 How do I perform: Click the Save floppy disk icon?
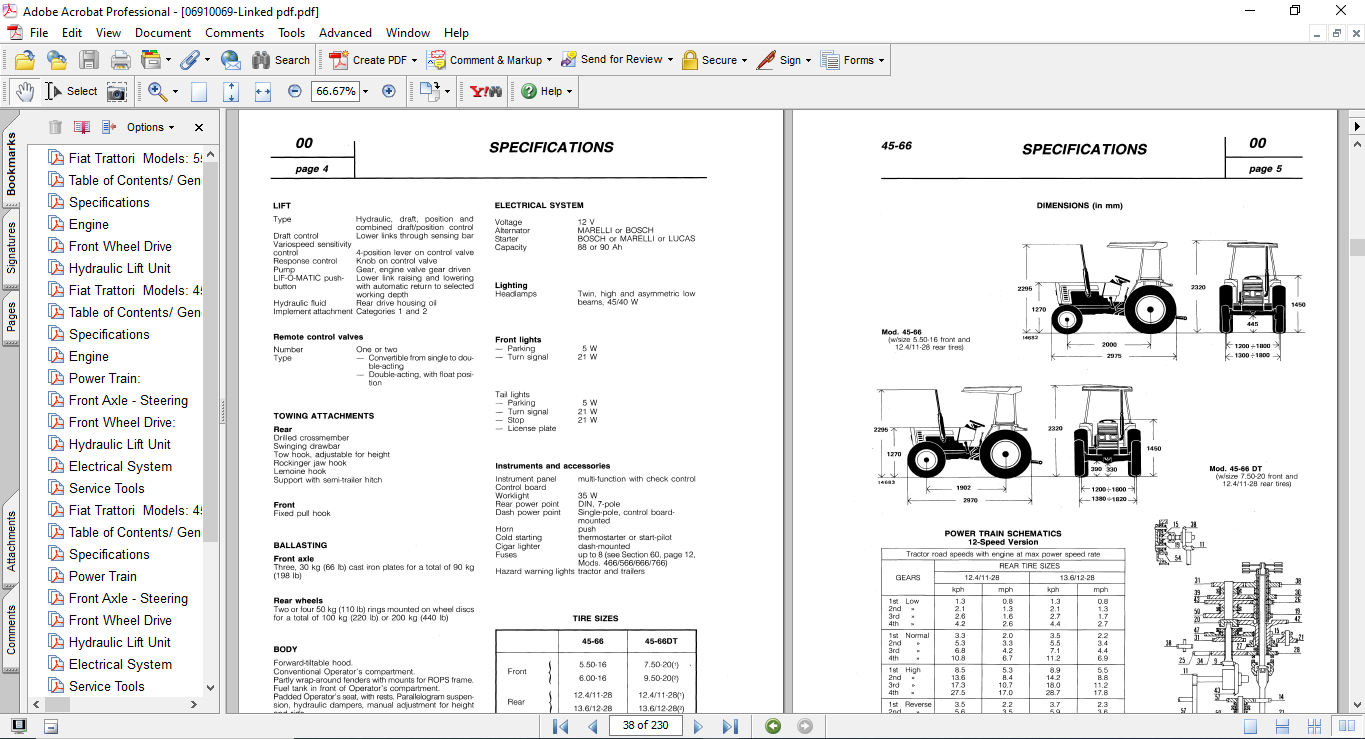(89, 60)
